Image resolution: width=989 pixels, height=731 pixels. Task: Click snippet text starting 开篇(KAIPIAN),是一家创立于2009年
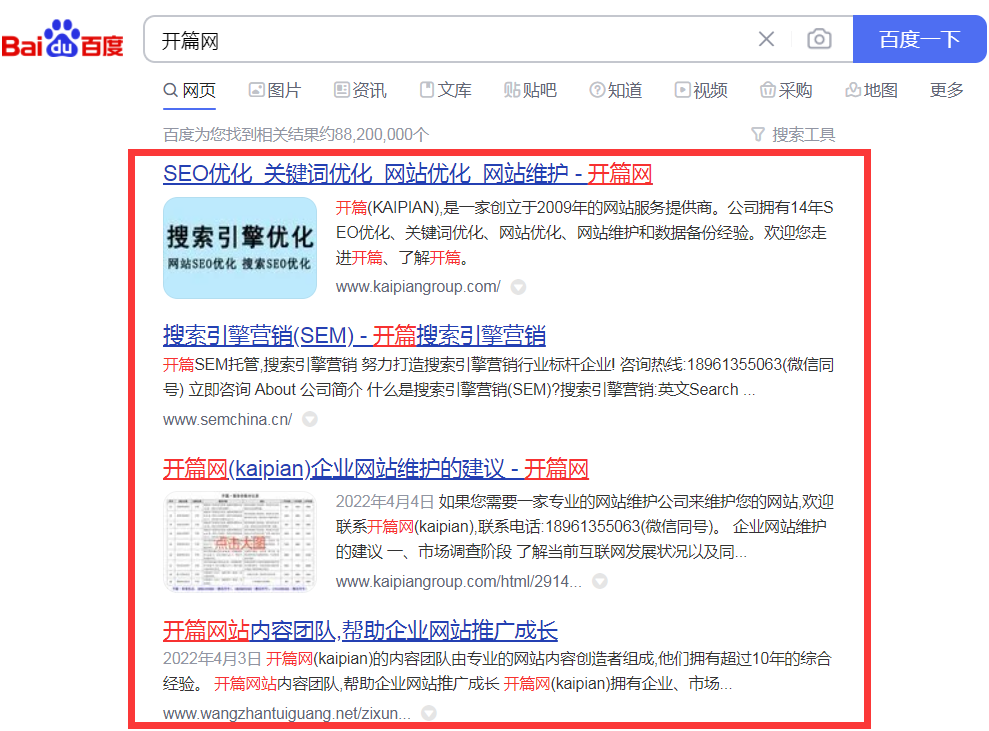point(585,233)
